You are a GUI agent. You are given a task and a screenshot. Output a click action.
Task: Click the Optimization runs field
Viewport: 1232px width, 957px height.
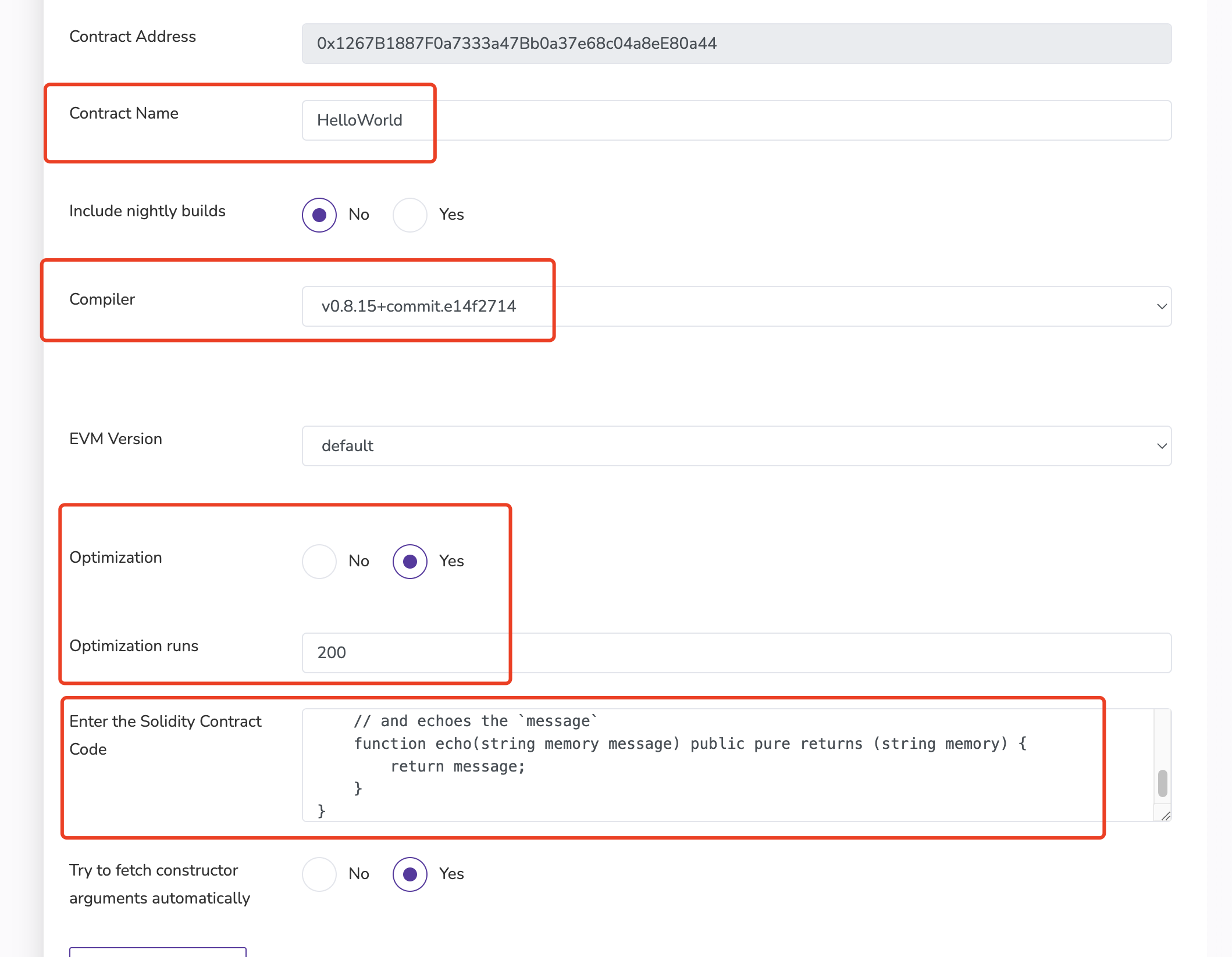(736, 653)
